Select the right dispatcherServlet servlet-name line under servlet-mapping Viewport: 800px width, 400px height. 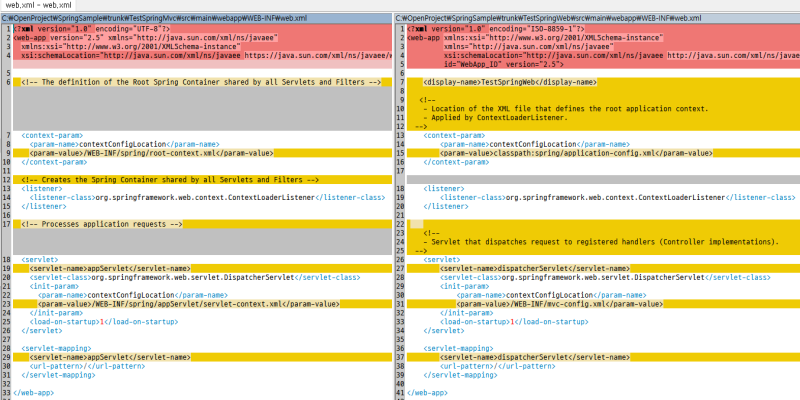pyautogui.click(x=603, y=357)
